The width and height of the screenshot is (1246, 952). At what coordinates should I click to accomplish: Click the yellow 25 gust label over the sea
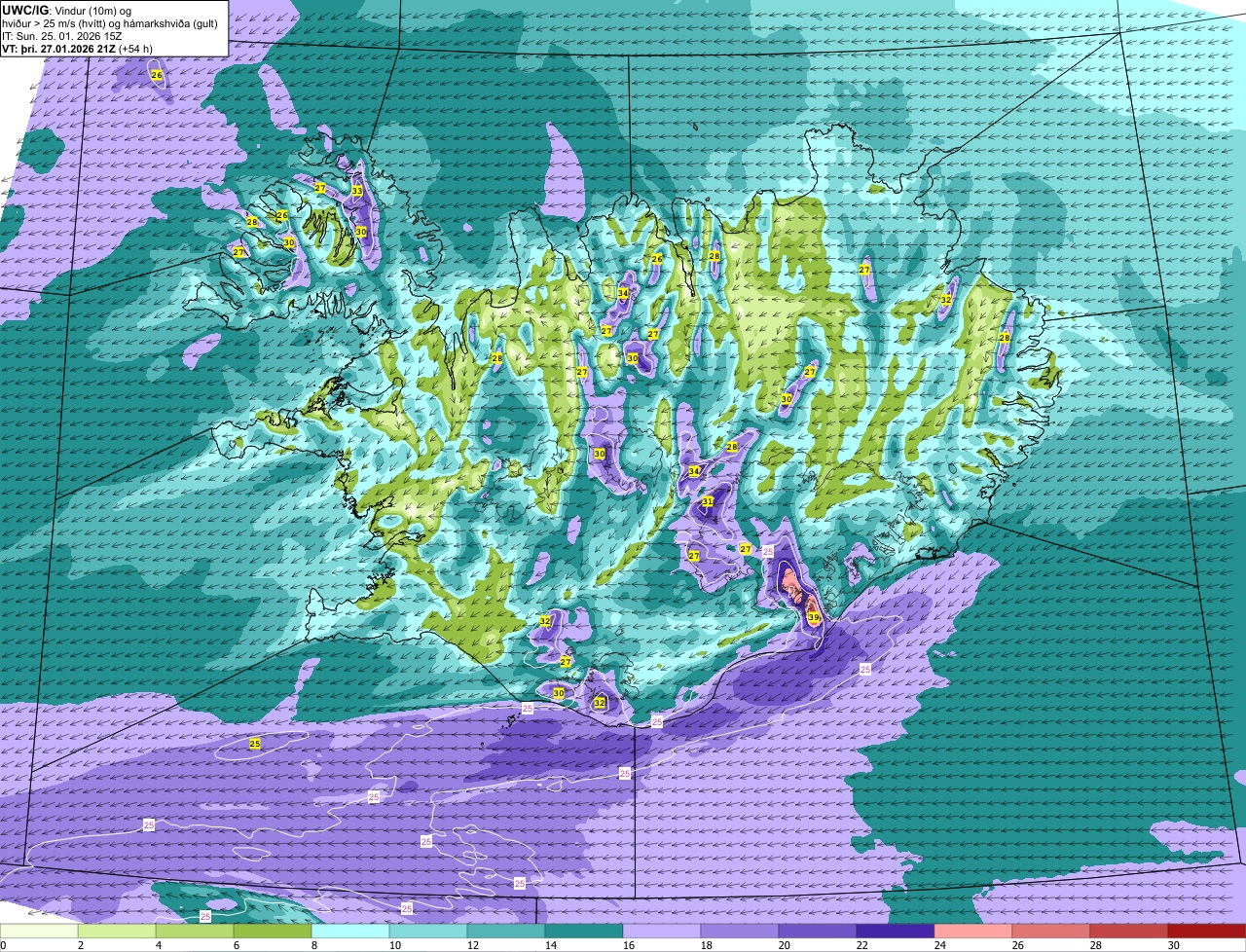tap(255, 744)
